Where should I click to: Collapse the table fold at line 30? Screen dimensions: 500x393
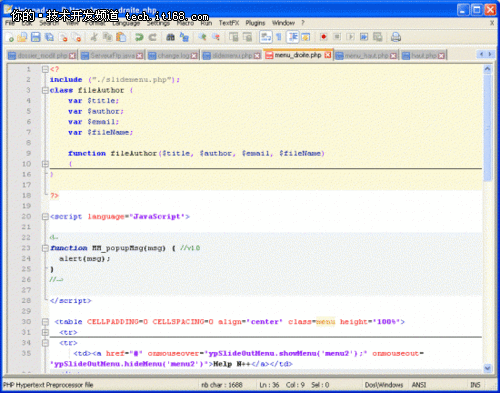pos(45,322)
